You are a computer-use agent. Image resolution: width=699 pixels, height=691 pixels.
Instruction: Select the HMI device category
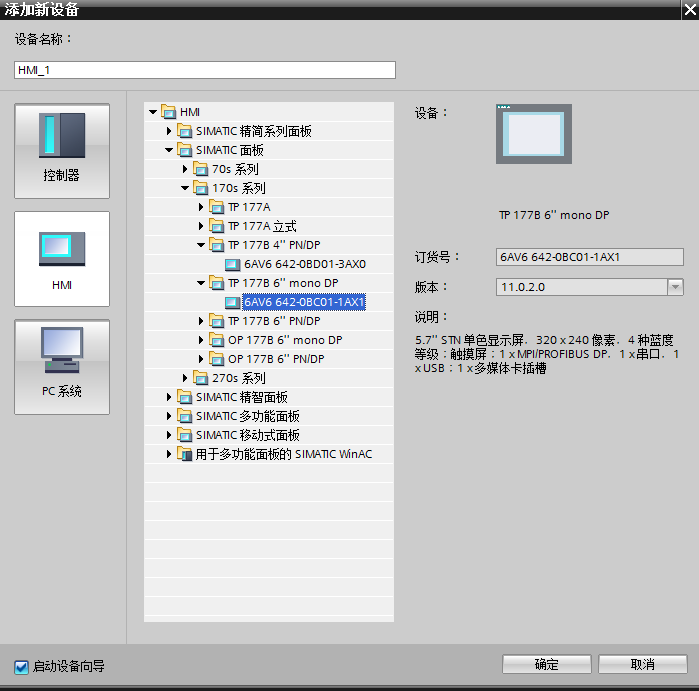tap(62, 259)
